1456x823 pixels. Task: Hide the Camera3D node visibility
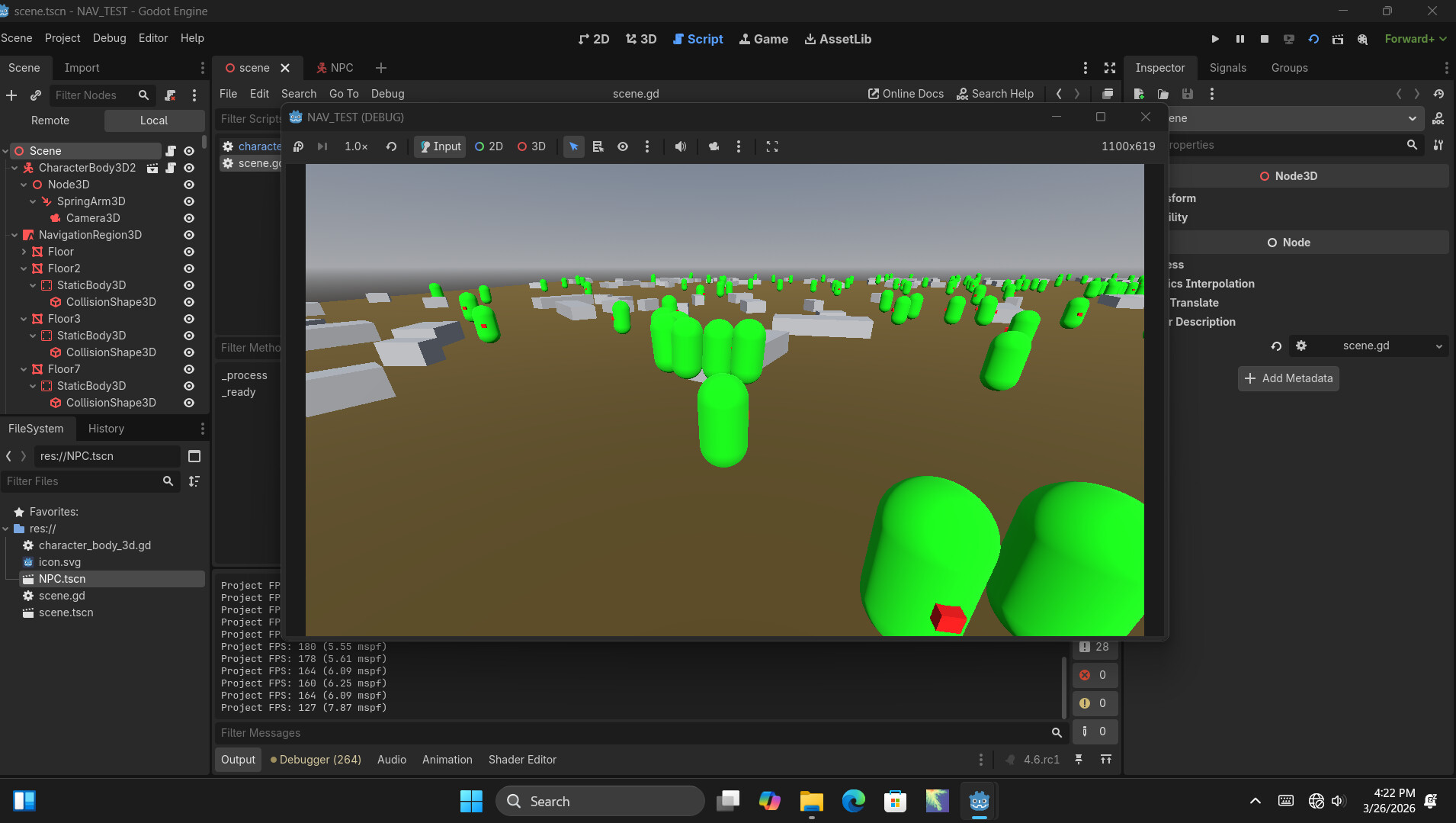[x=189, y=218]
